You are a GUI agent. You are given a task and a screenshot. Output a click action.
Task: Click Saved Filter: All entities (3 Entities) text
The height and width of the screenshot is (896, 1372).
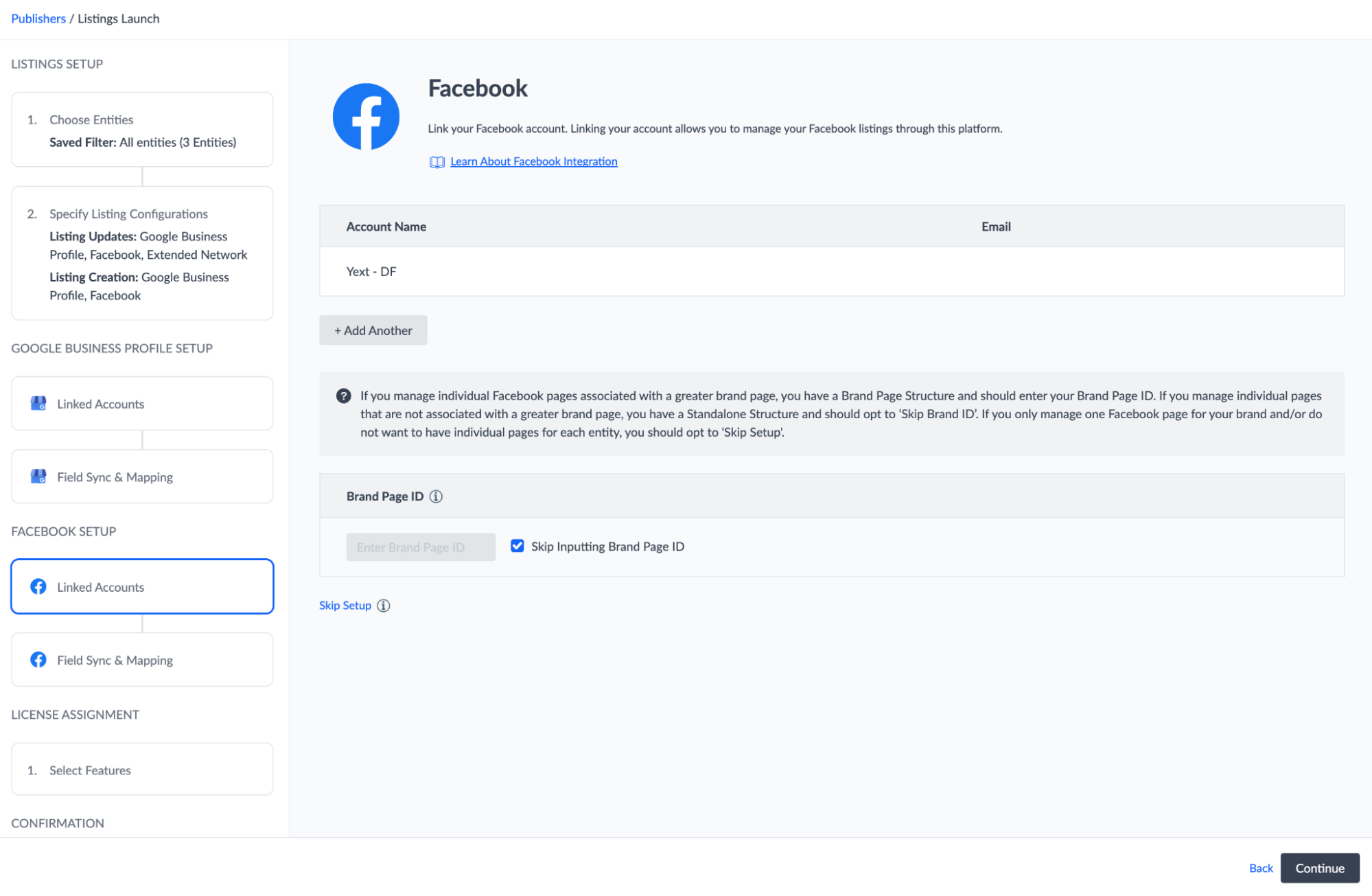pyautogui.click(x=143, y=142)
